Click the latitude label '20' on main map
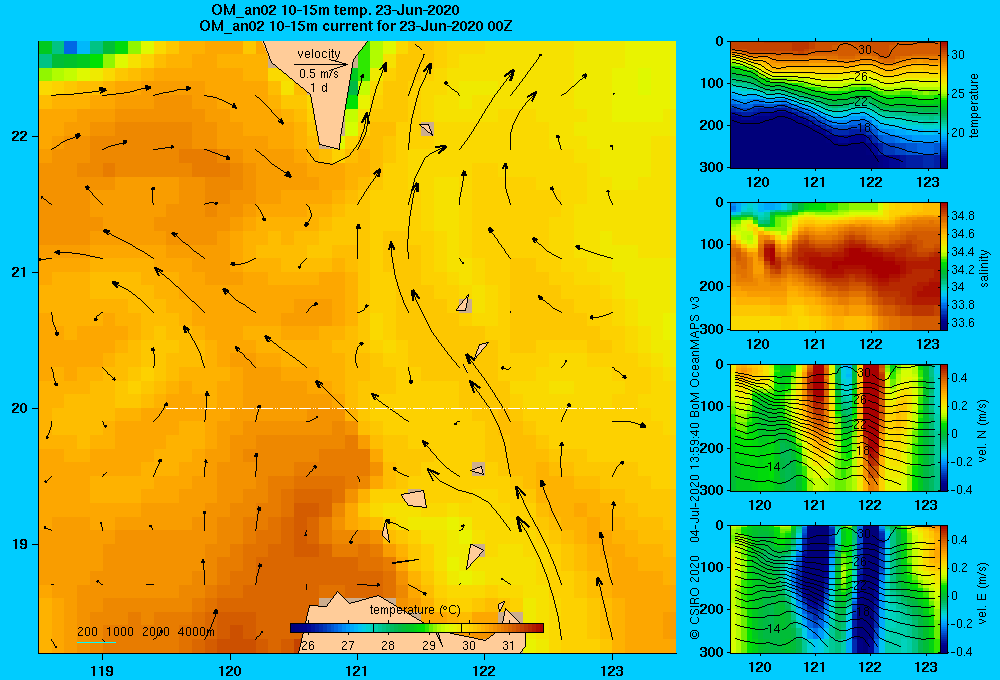 [x=19, y=408]
